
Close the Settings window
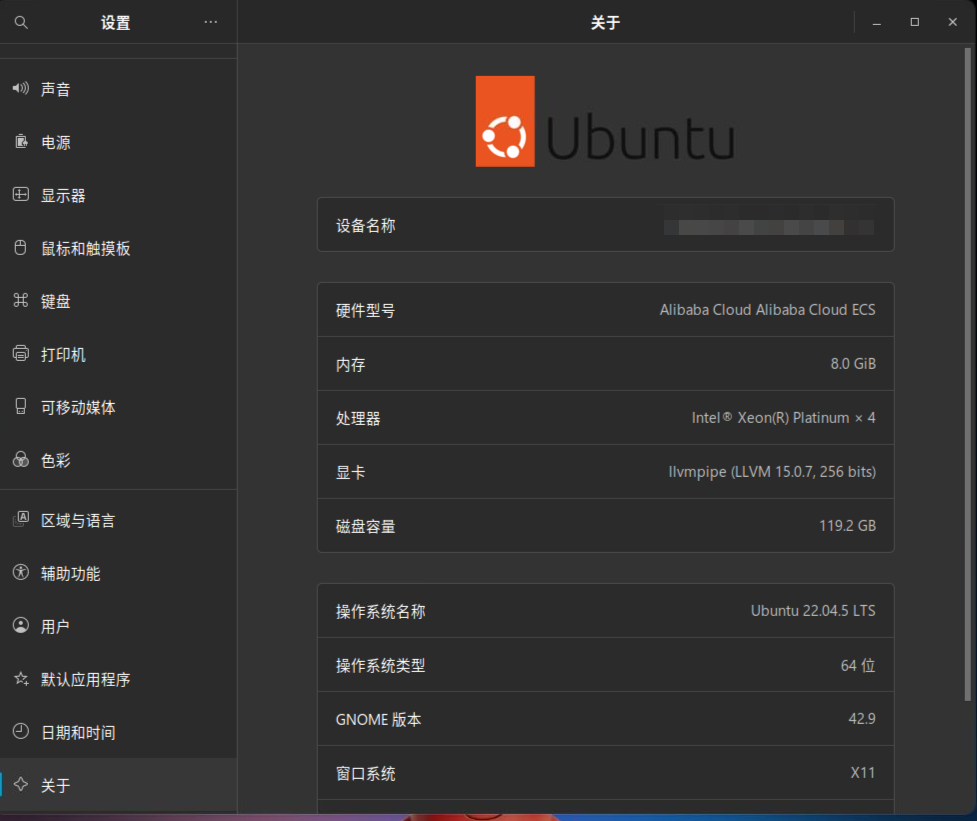pos(953,22)
